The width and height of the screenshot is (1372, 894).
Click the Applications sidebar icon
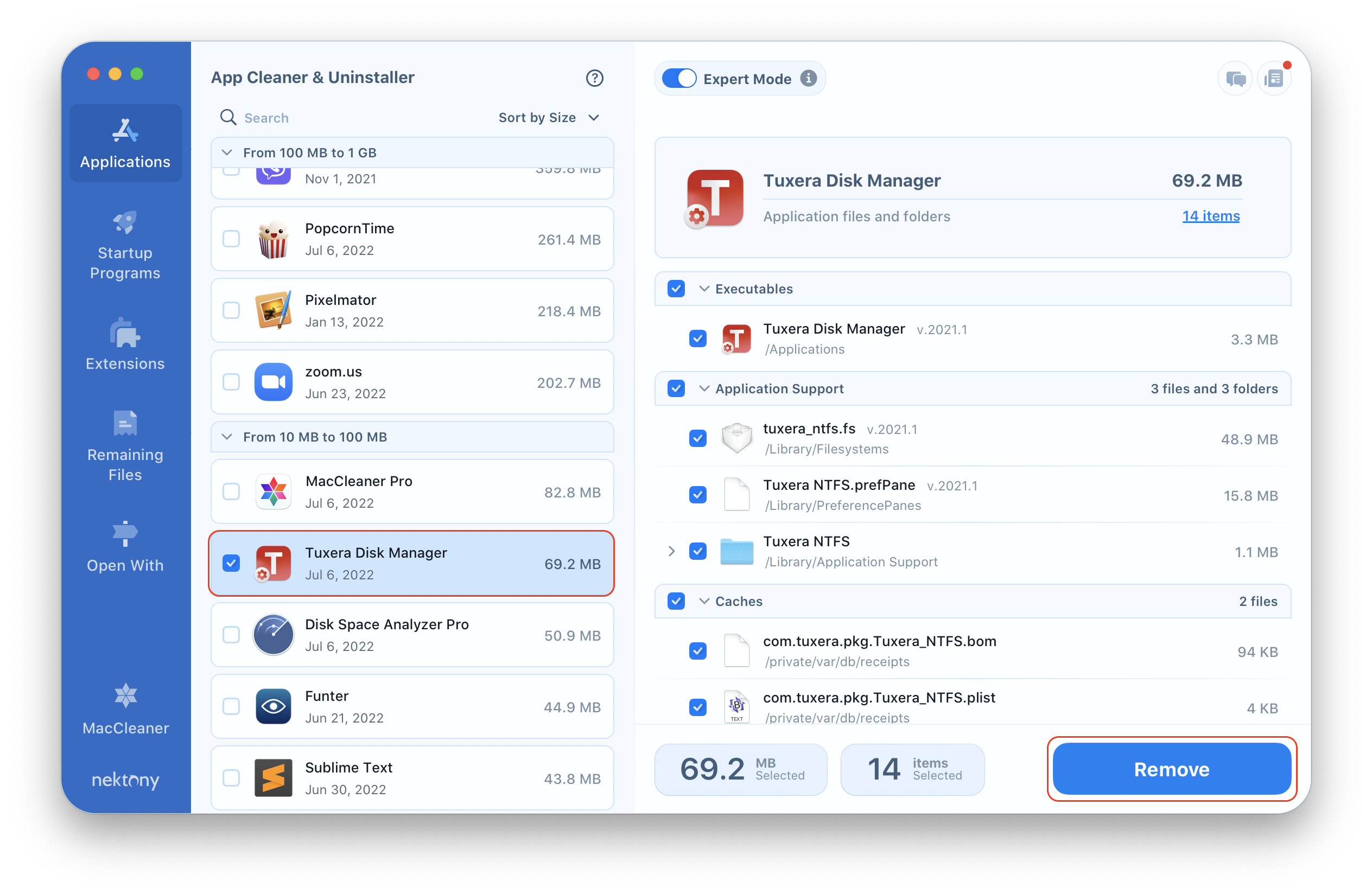click(x=125, y=141)
